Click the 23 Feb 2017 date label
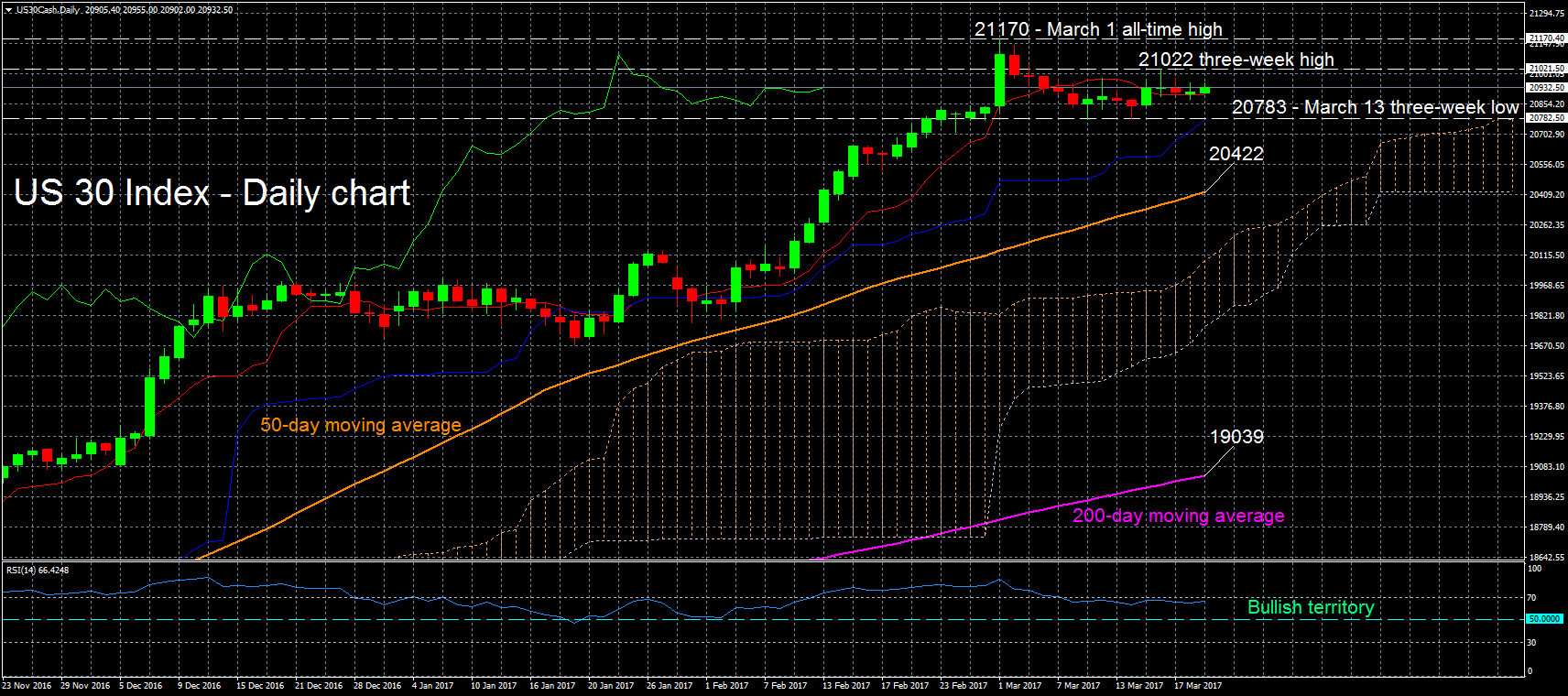 964,686
